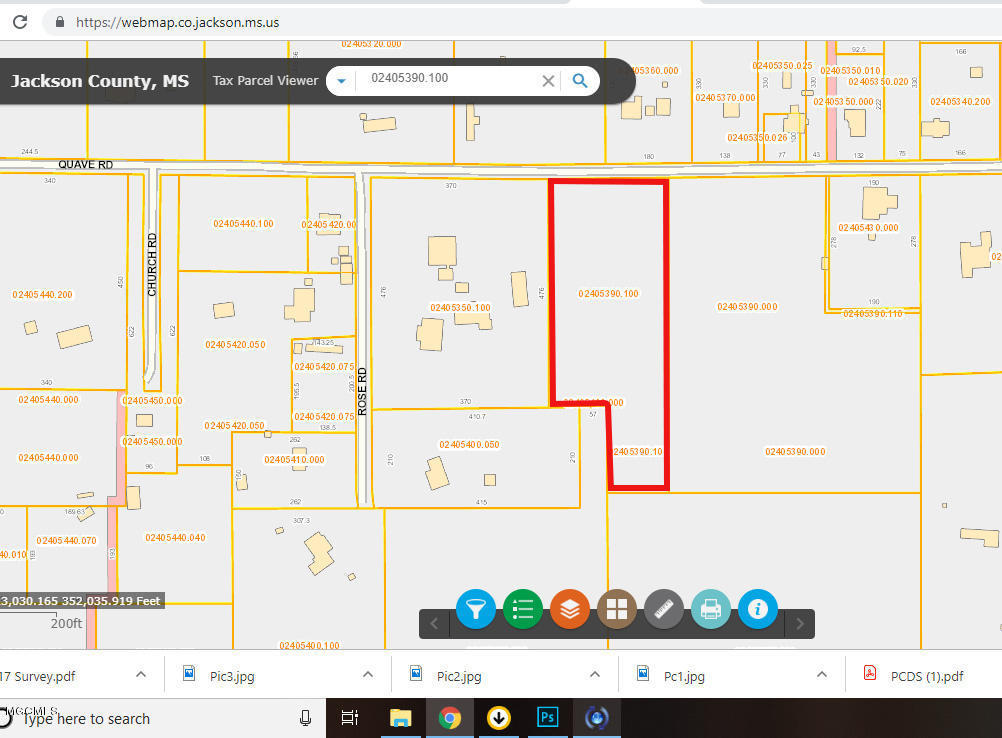Switch to Chrome in the taskbar

450,718
